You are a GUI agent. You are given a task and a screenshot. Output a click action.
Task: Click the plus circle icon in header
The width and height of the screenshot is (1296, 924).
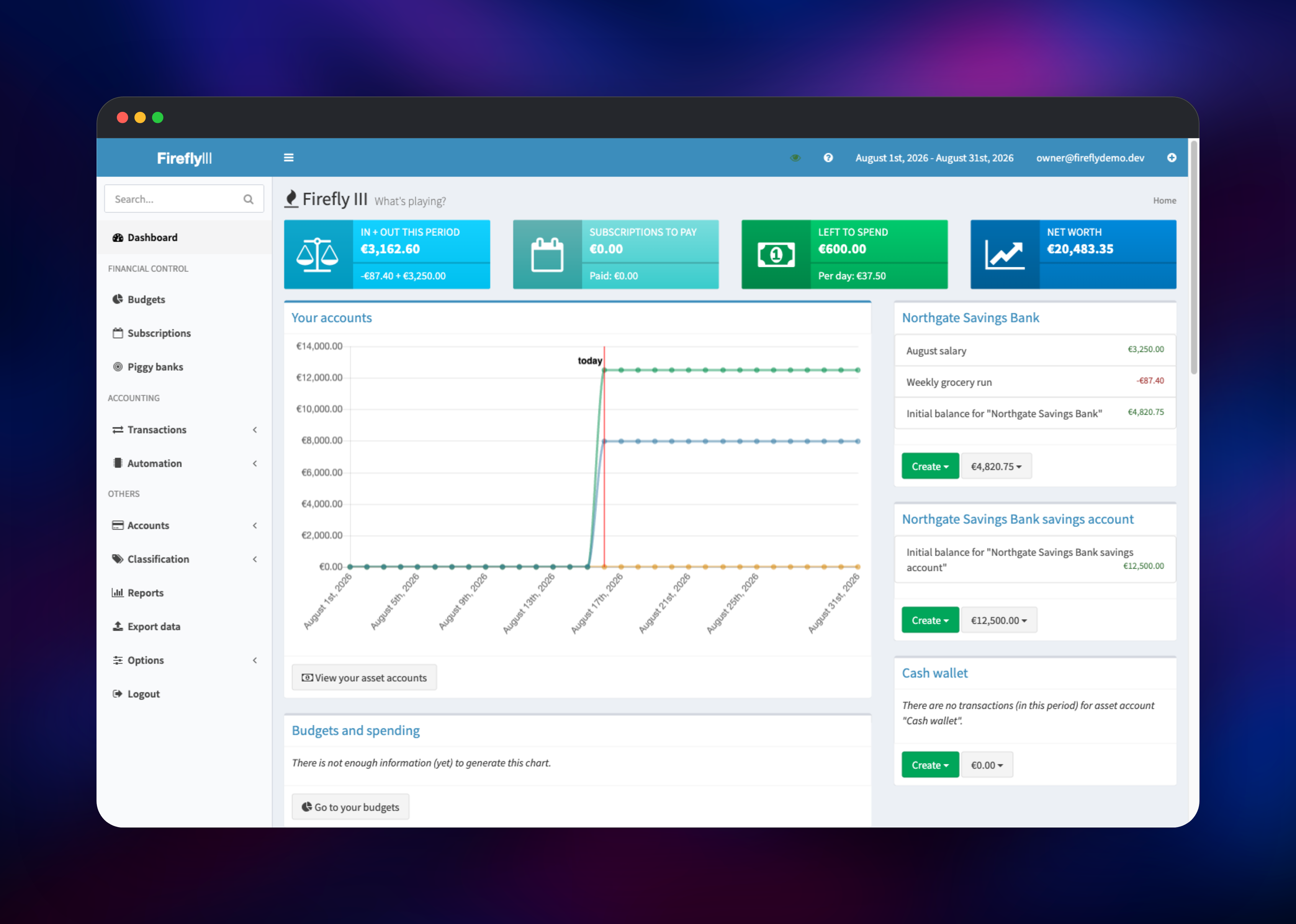(1172, 158)
